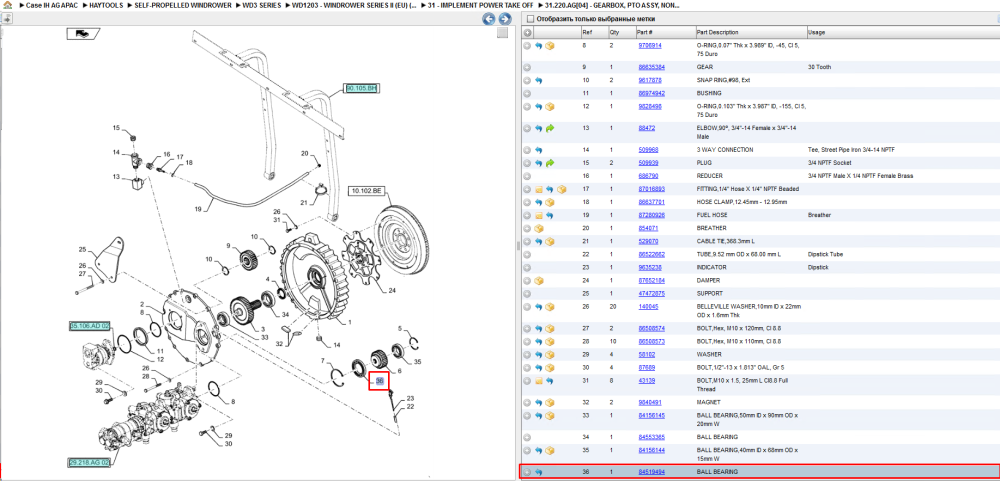
Task: Open the last breadcrumb, 31.220.AG[04] - GEARBOX, PTO ASSY
Action: [612, 5]
